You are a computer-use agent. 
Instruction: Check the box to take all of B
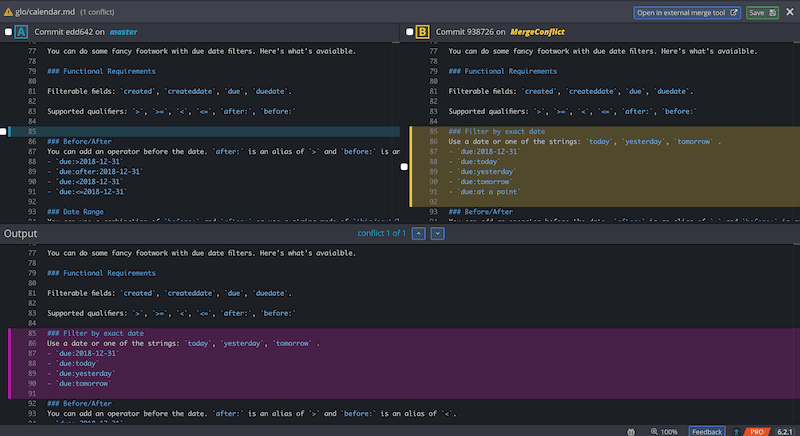409,32
